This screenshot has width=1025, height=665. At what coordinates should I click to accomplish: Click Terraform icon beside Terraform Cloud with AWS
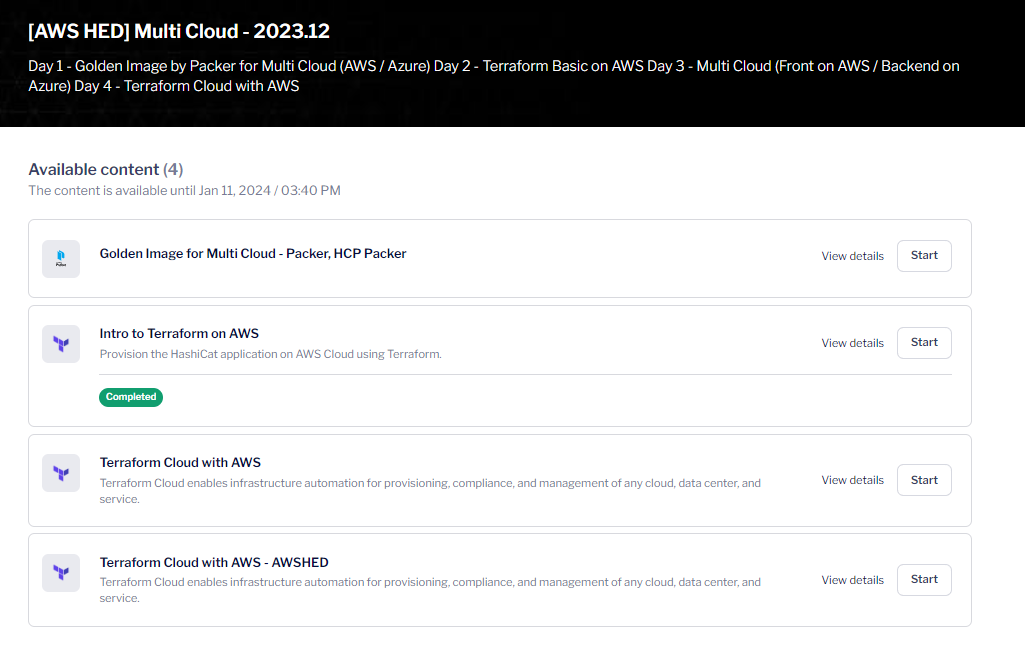pos(61,473)
